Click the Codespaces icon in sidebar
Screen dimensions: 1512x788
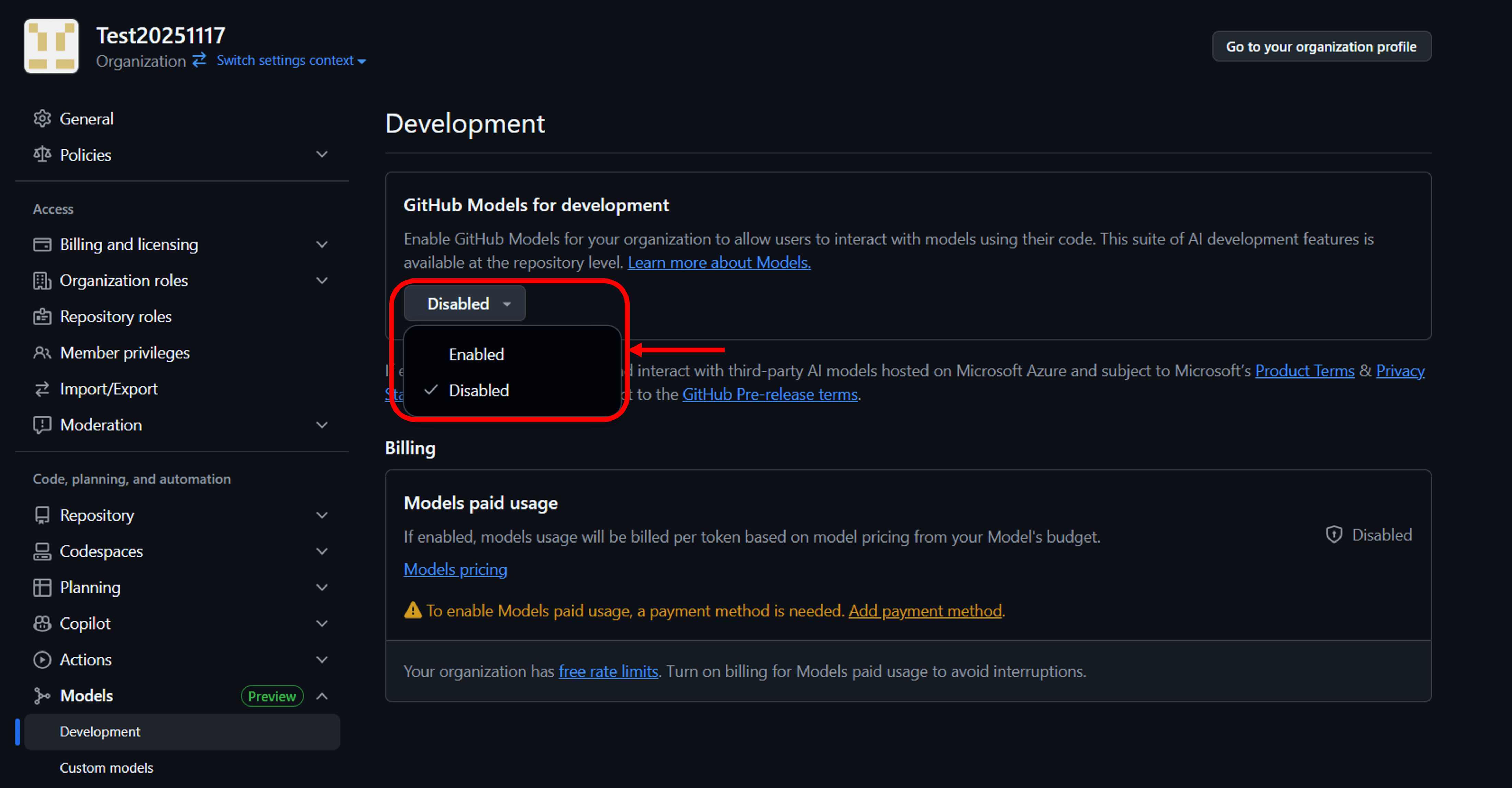[42, 551]
